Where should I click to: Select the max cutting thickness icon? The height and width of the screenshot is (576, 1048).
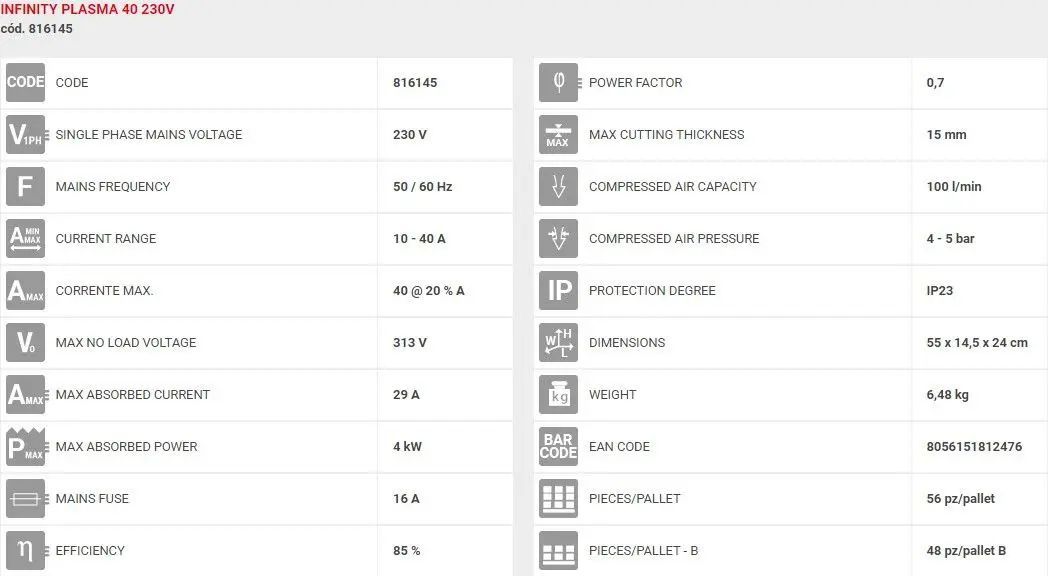click(559, 134)
